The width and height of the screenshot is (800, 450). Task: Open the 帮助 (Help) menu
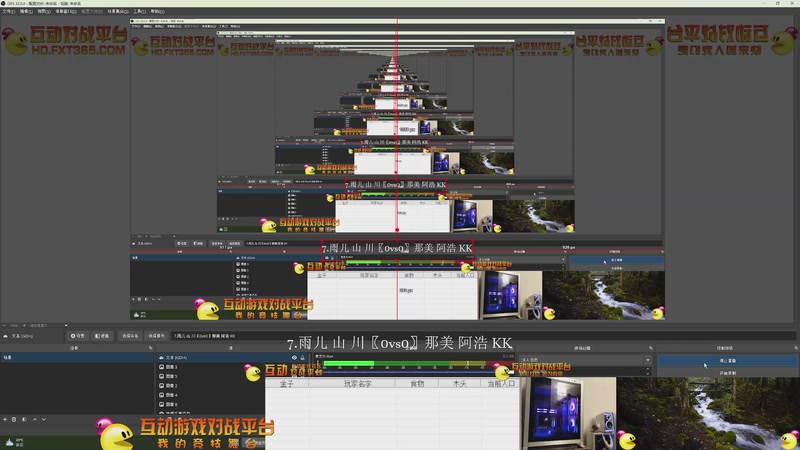(157, 11)
